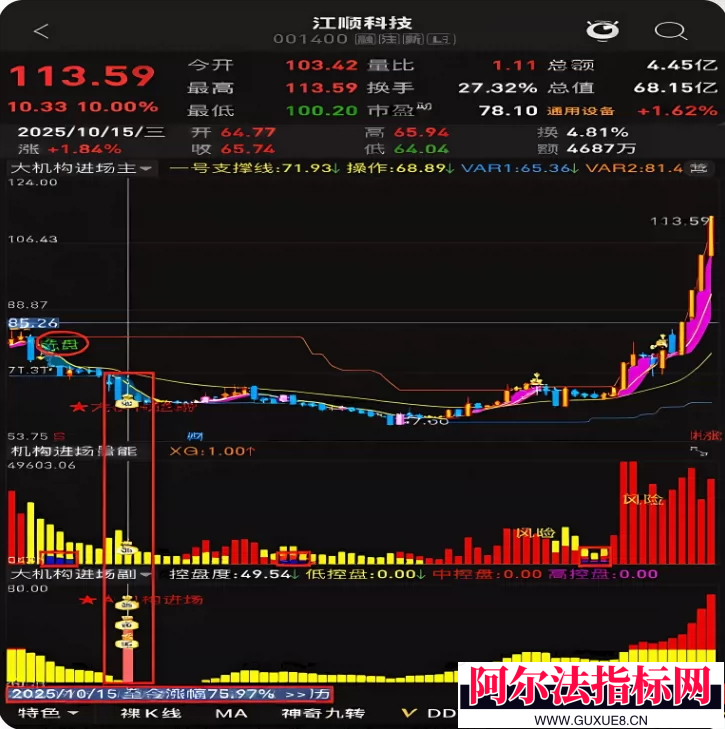
Task: Open indicator settings icon beside VAR2
Action: pos(699,168)
